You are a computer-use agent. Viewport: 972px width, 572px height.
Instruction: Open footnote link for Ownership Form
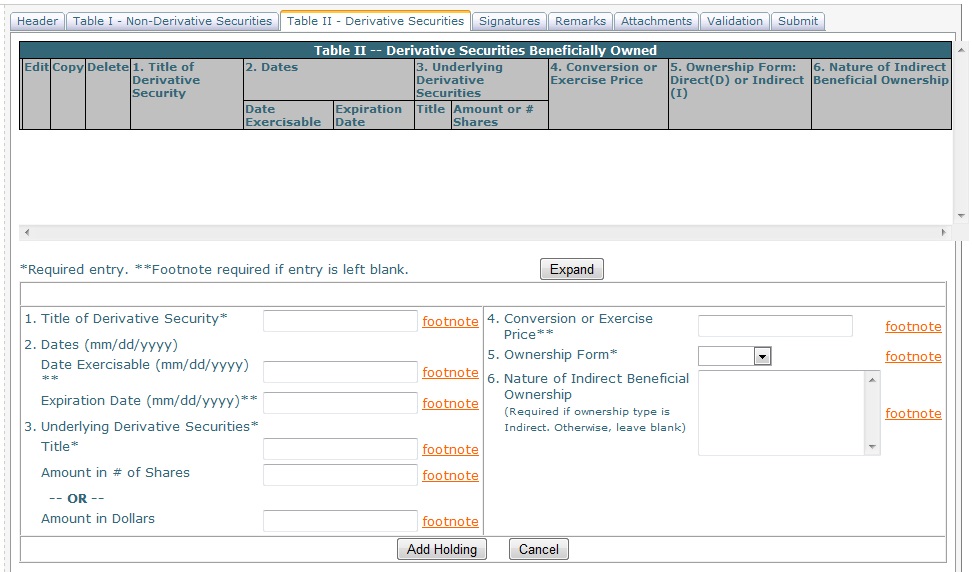(912, 357)
